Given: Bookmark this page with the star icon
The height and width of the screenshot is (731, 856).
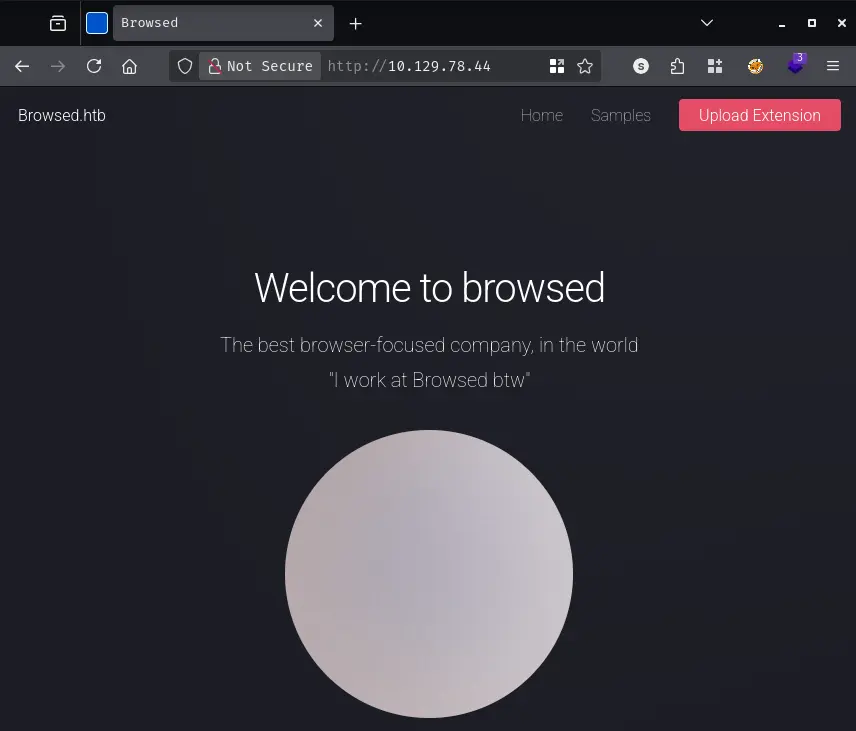Looking at the screenshot, I should (585, 66).
